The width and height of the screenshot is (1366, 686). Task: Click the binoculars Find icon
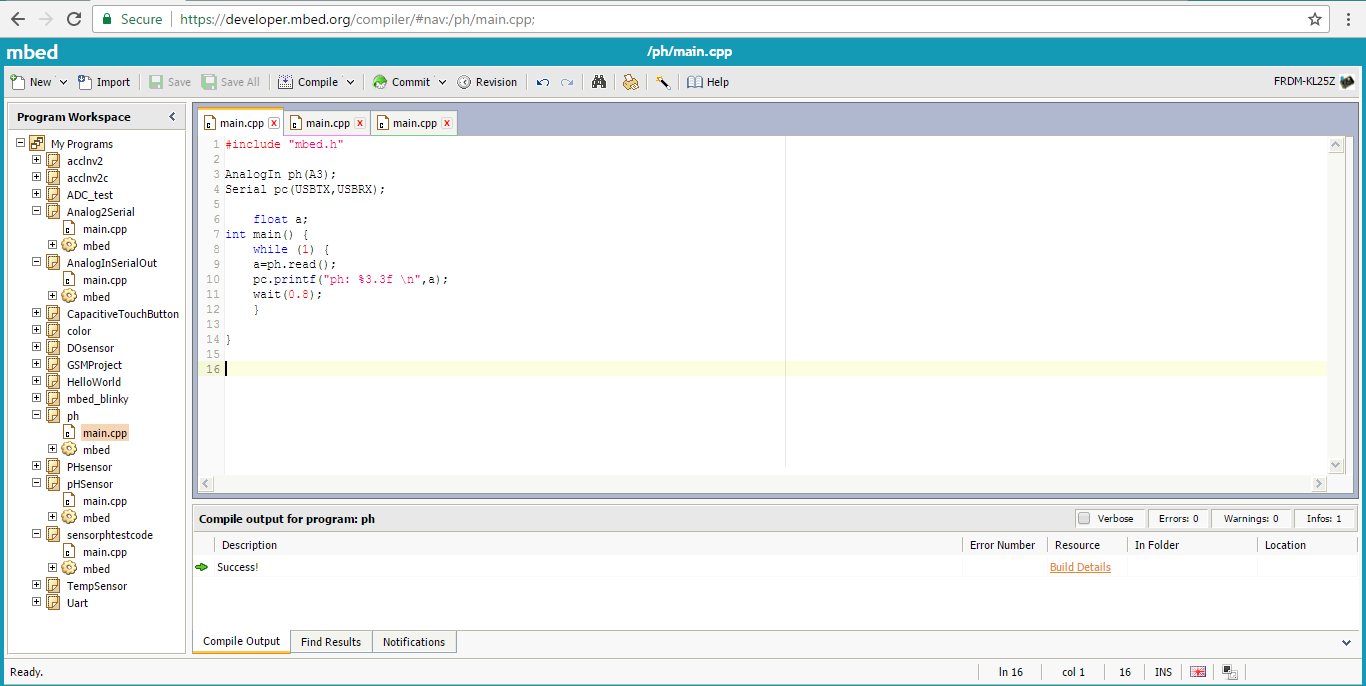tap(599, 82)
